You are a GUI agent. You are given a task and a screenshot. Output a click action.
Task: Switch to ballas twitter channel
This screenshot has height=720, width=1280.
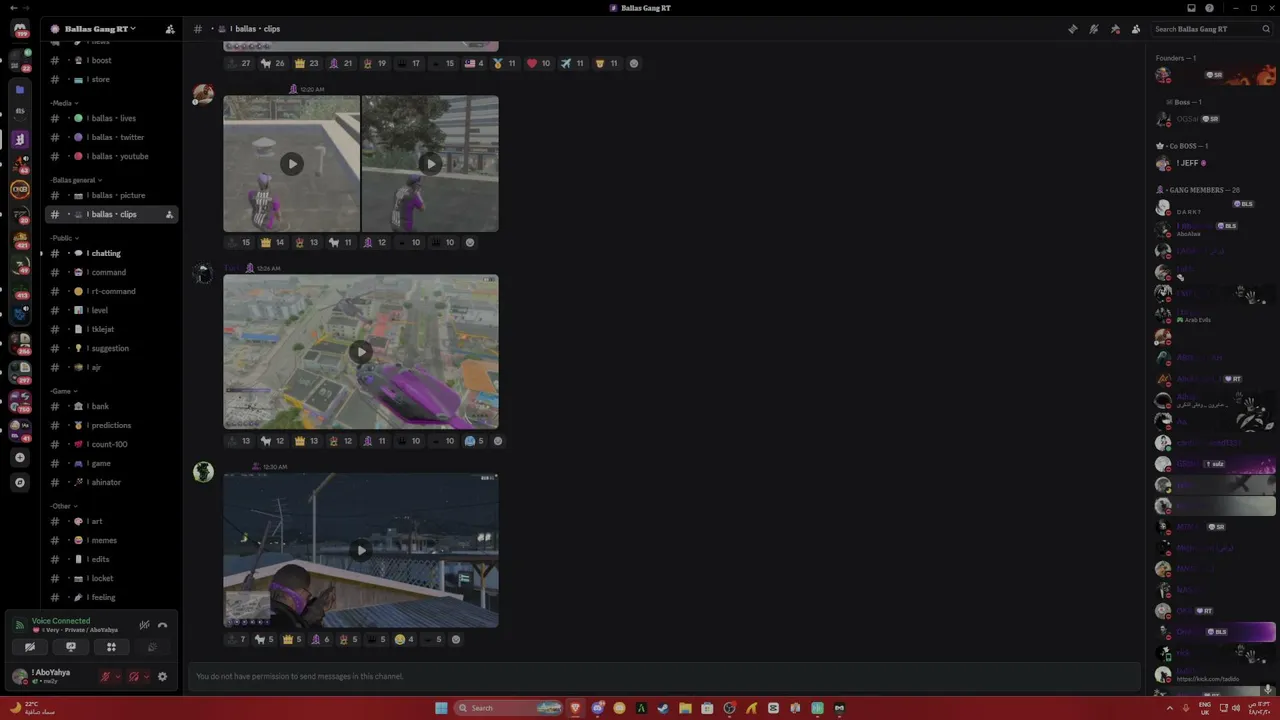point(112,137)
